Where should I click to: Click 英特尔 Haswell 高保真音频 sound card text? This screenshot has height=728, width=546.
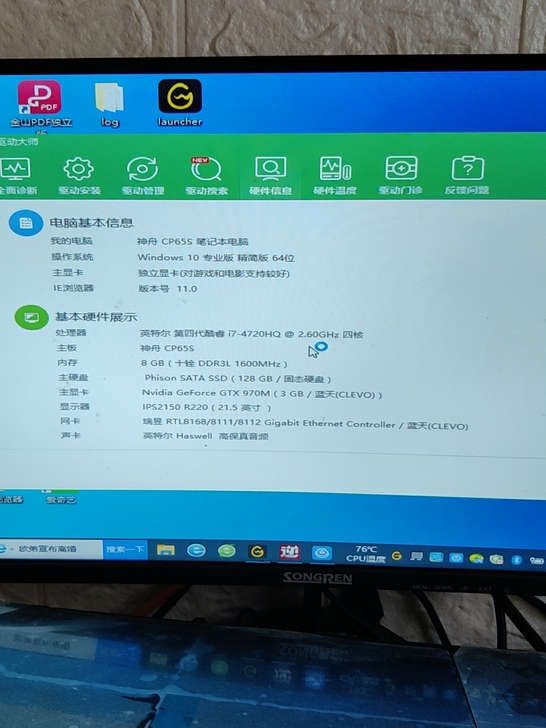point(206,436)
